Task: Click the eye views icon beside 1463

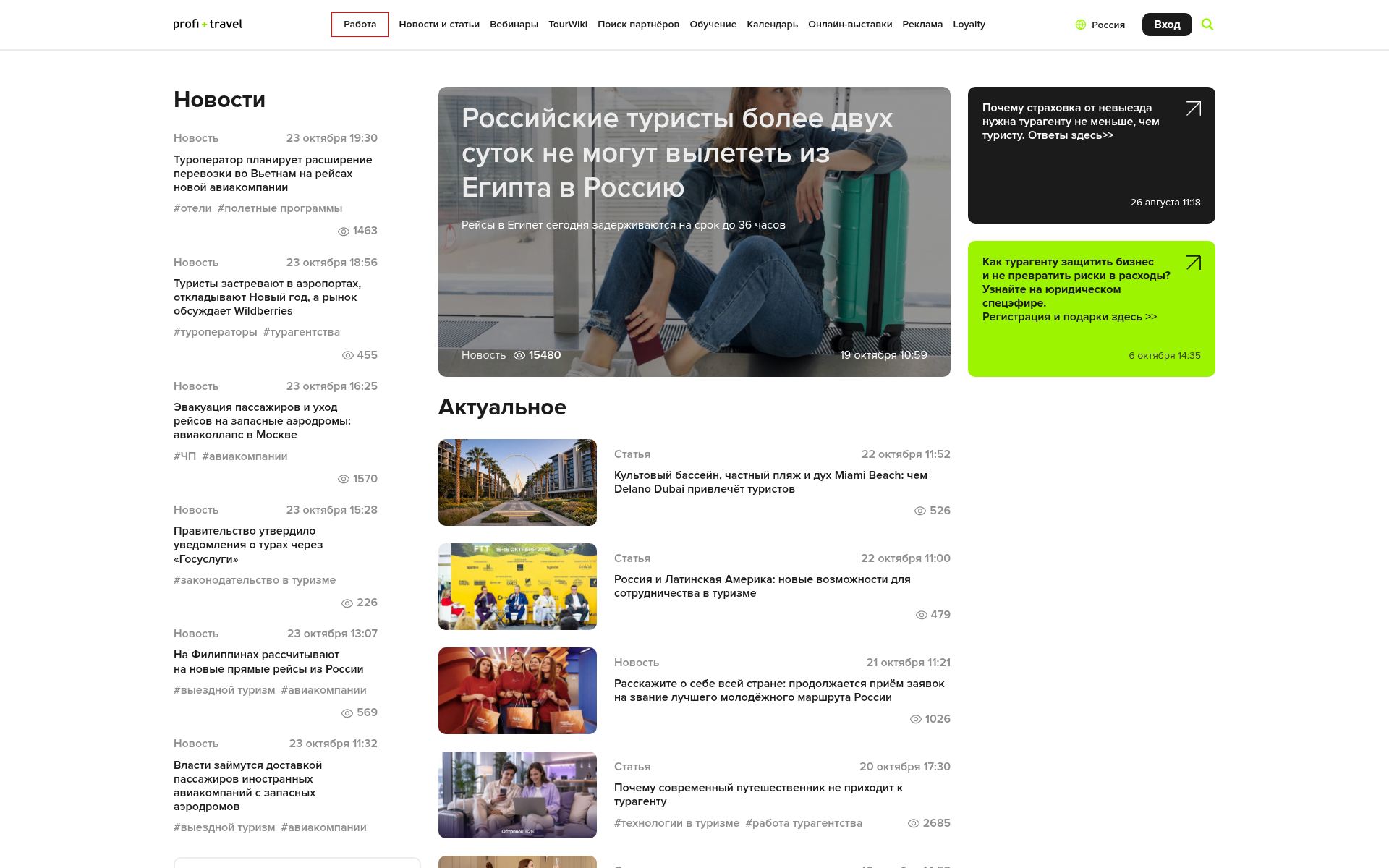Action: 344,231
